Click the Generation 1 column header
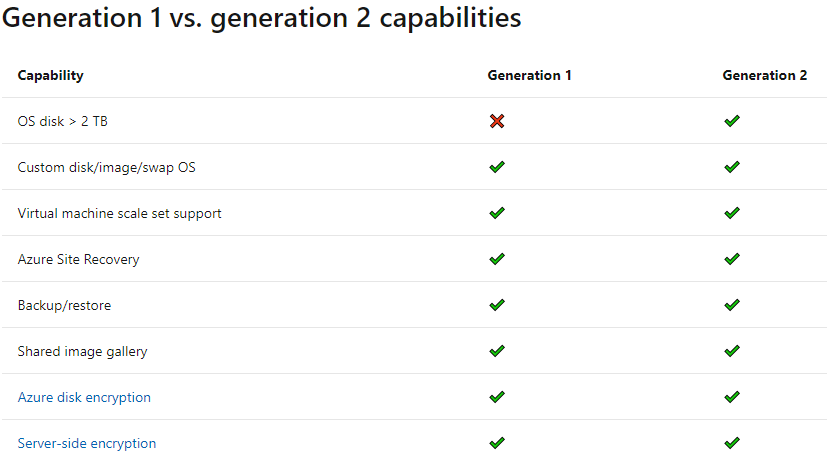Viewport: 827px width, 469px height. 529,75
